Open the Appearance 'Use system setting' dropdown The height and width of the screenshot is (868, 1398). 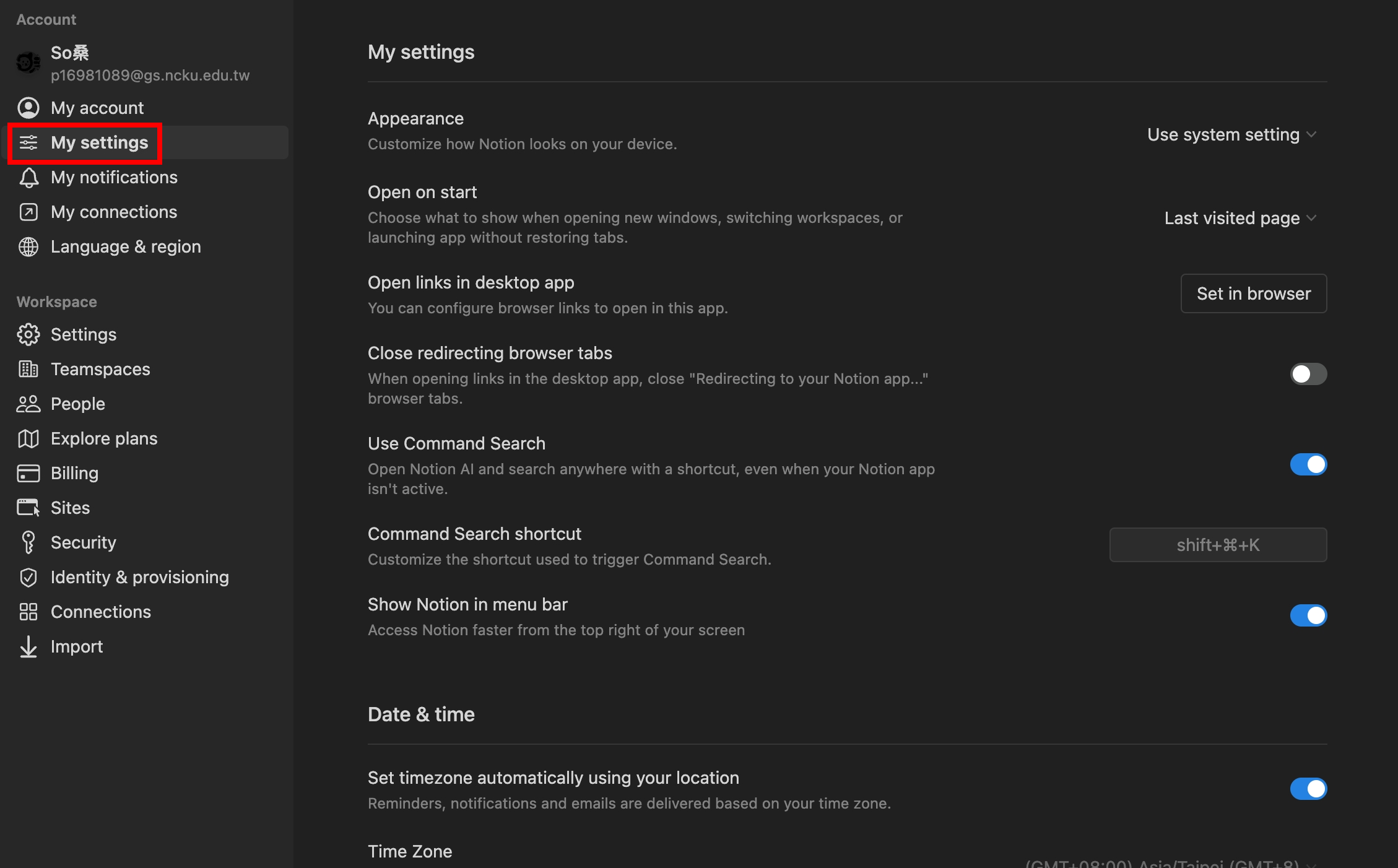(x=1231, y=135)
